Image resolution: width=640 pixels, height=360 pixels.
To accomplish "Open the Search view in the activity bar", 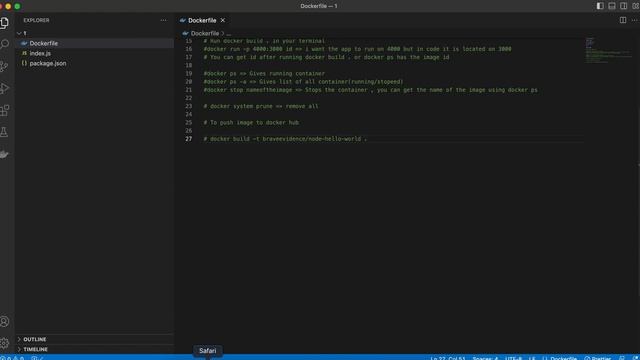I will click(4, 44).
